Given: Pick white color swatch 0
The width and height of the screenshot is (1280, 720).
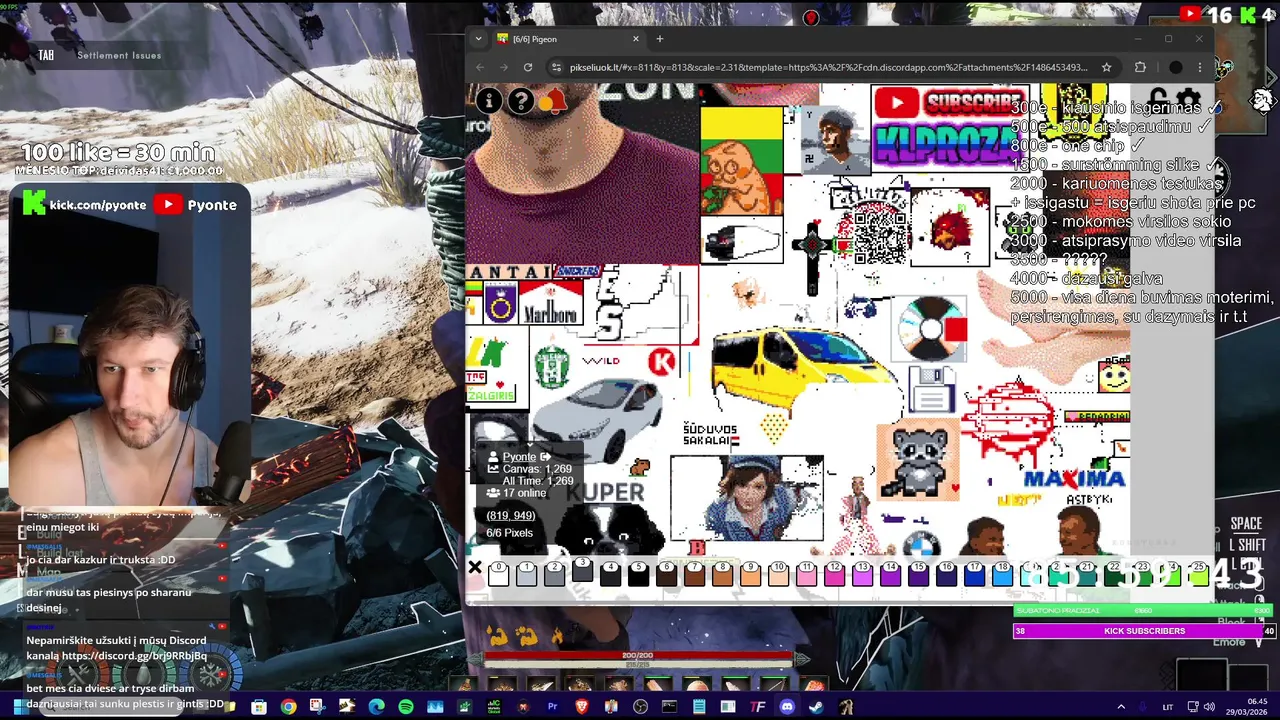Looking at the screenshot, I should [x=498, y=573].
